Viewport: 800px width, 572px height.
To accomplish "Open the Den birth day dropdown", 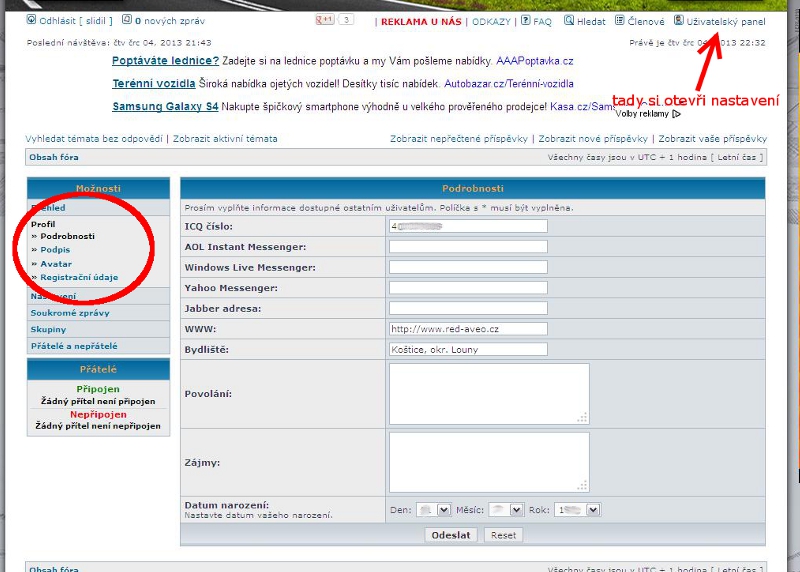I will (433, 510).
